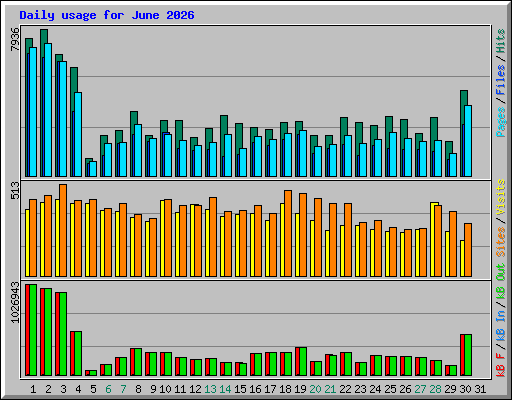
Task: Click day 31 on the x-axis
Action: tap(480, 389)
